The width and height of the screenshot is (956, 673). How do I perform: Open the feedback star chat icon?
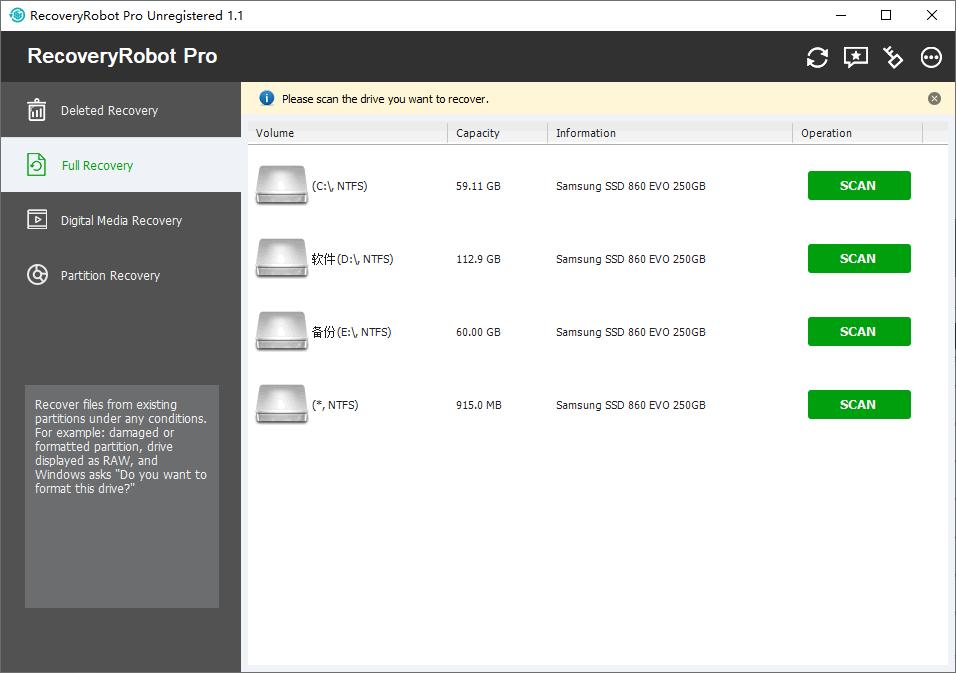click(855, 57)
